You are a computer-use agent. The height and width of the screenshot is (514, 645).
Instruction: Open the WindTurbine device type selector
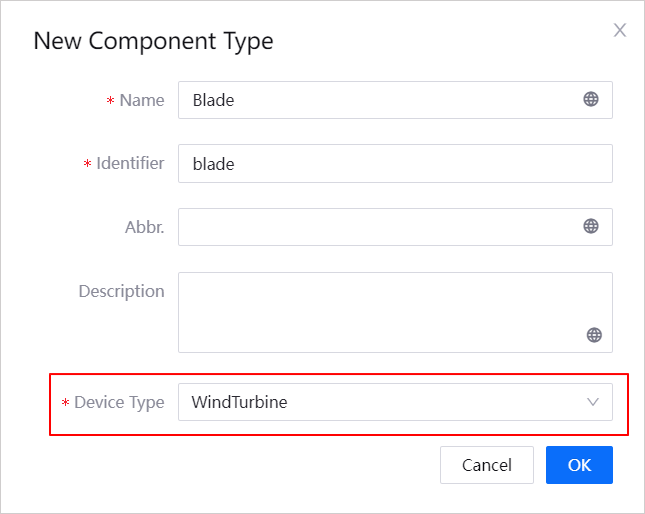(x=380, y=402)
